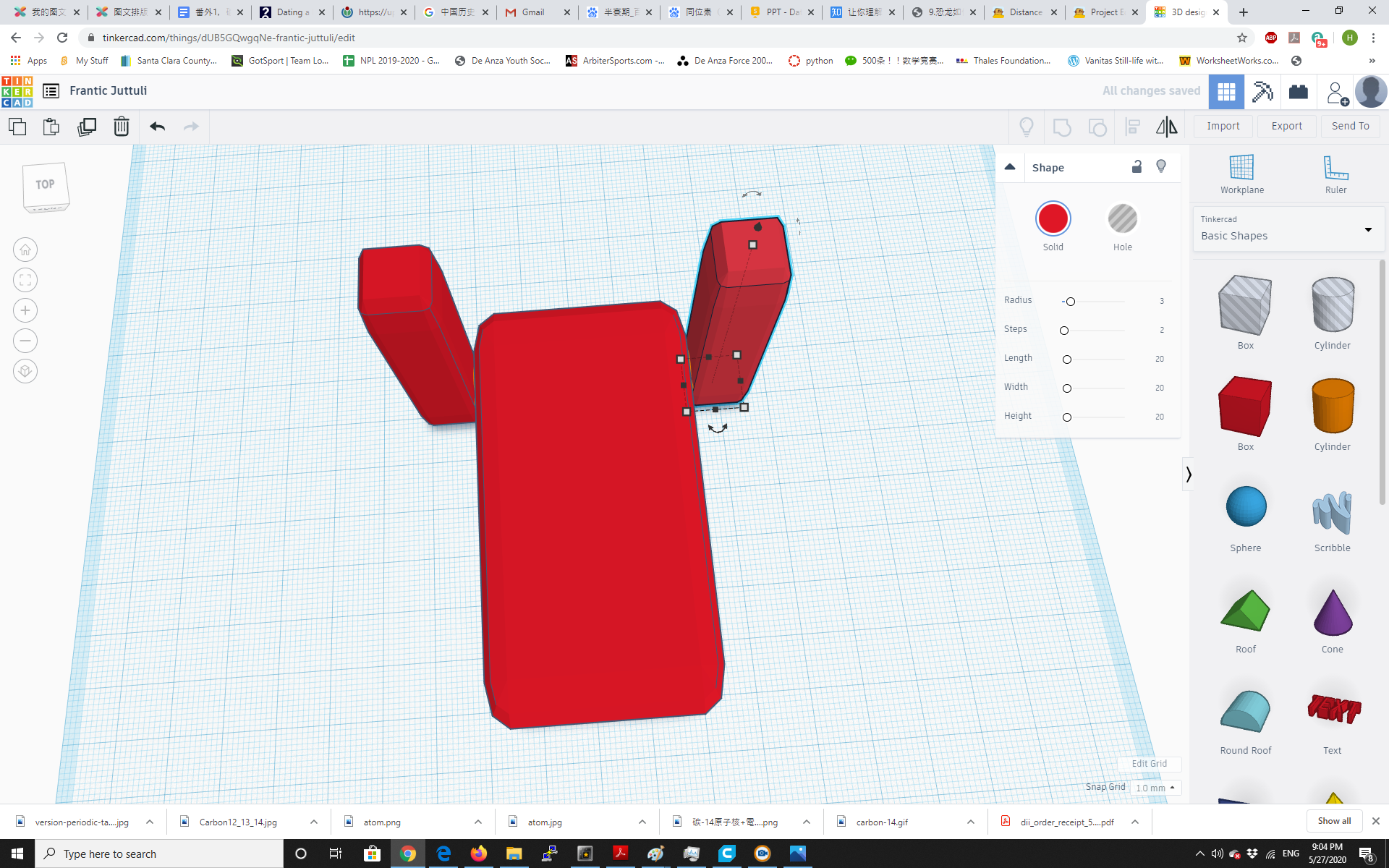
Task: Click the Duplicate and repeat icon
Action: point(87,127)
